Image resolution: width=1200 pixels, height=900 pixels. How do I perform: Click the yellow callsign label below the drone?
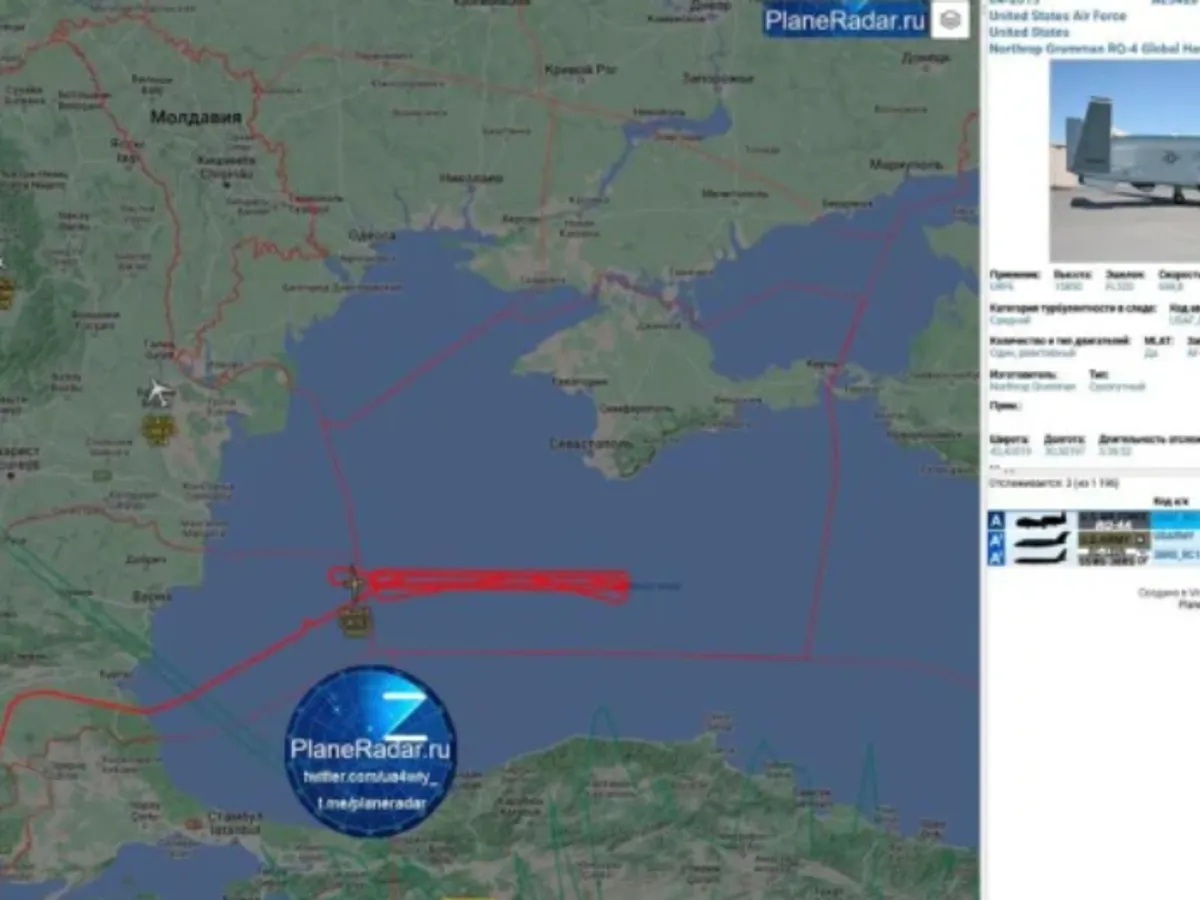coord(354,622)
